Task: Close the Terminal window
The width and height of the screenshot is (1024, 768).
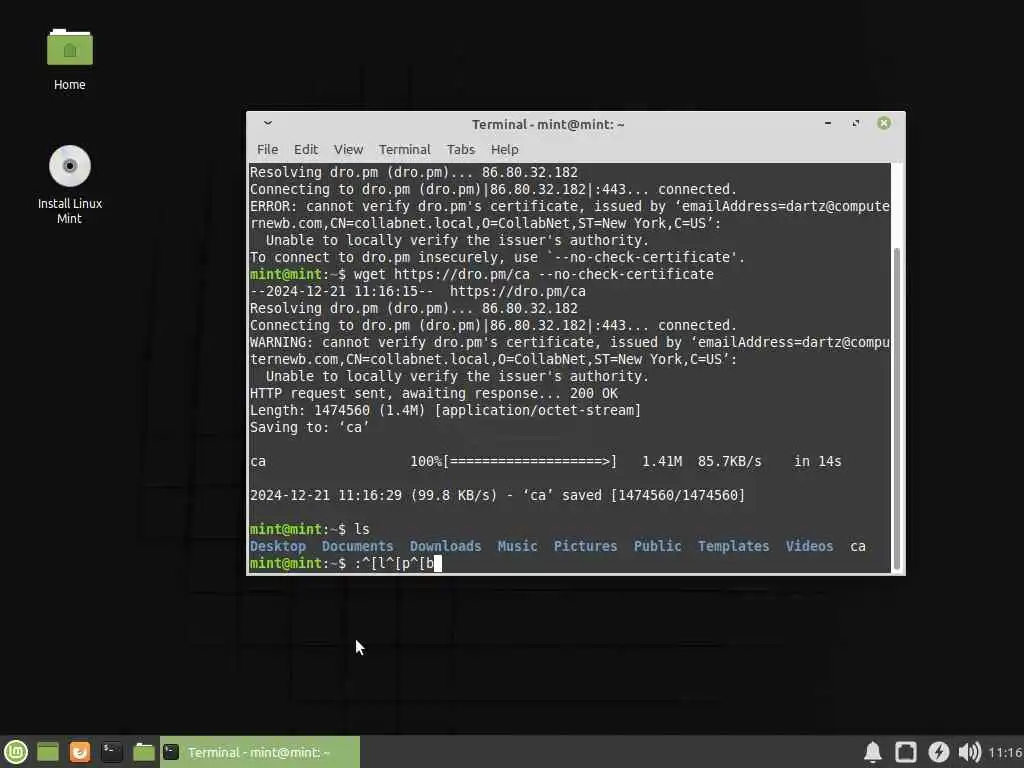Action: [884, 123]
